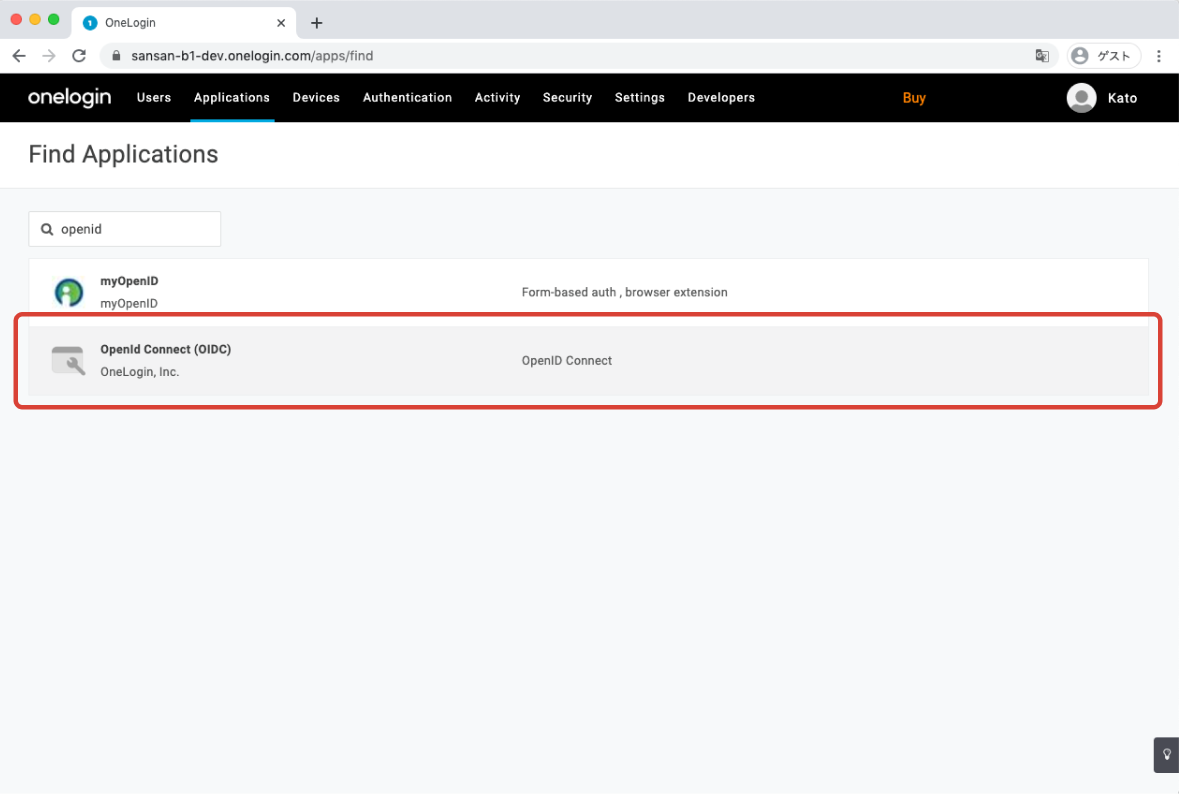The height and width of the screenshot is (794, 1179).
Task: Click the guest profile button
Action: click(1104, 56)
